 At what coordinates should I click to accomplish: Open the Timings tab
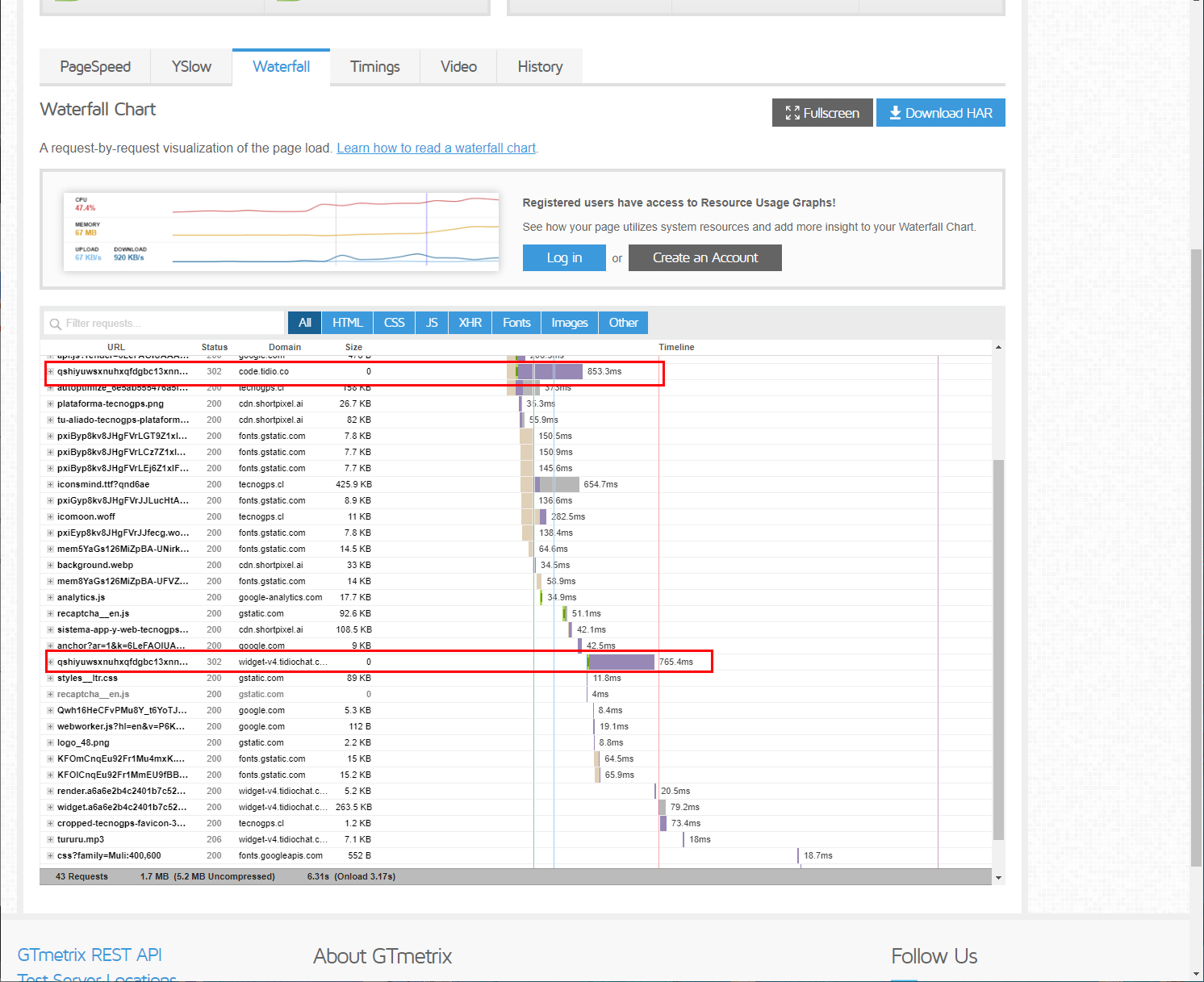pos(375,66)
